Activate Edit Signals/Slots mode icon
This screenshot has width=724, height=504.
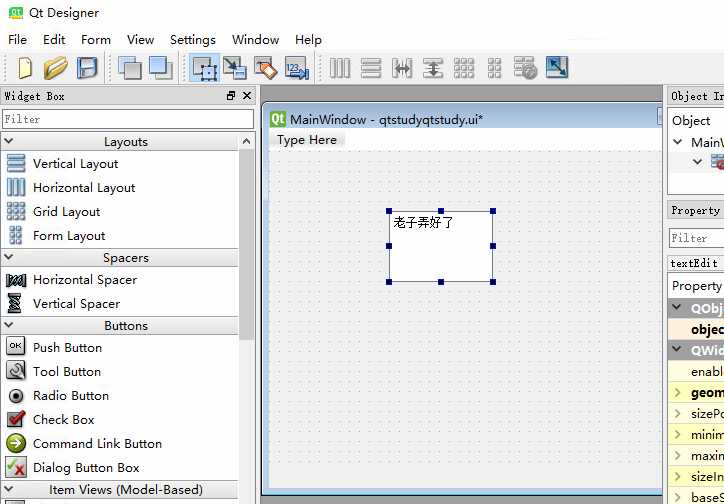tap(235, 68)
